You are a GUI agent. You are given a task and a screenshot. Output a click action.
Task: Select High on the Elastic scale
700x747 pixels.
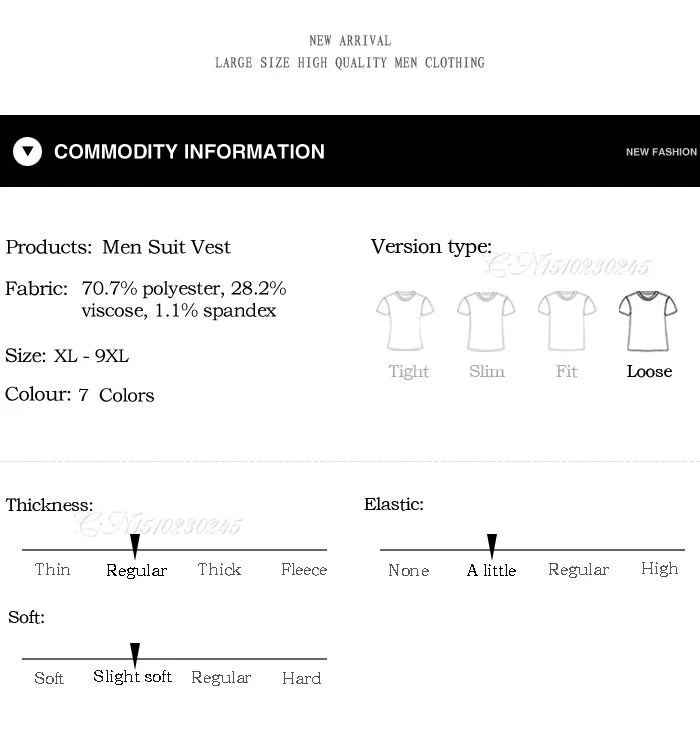pyautogui.click(x=659, y=569)
